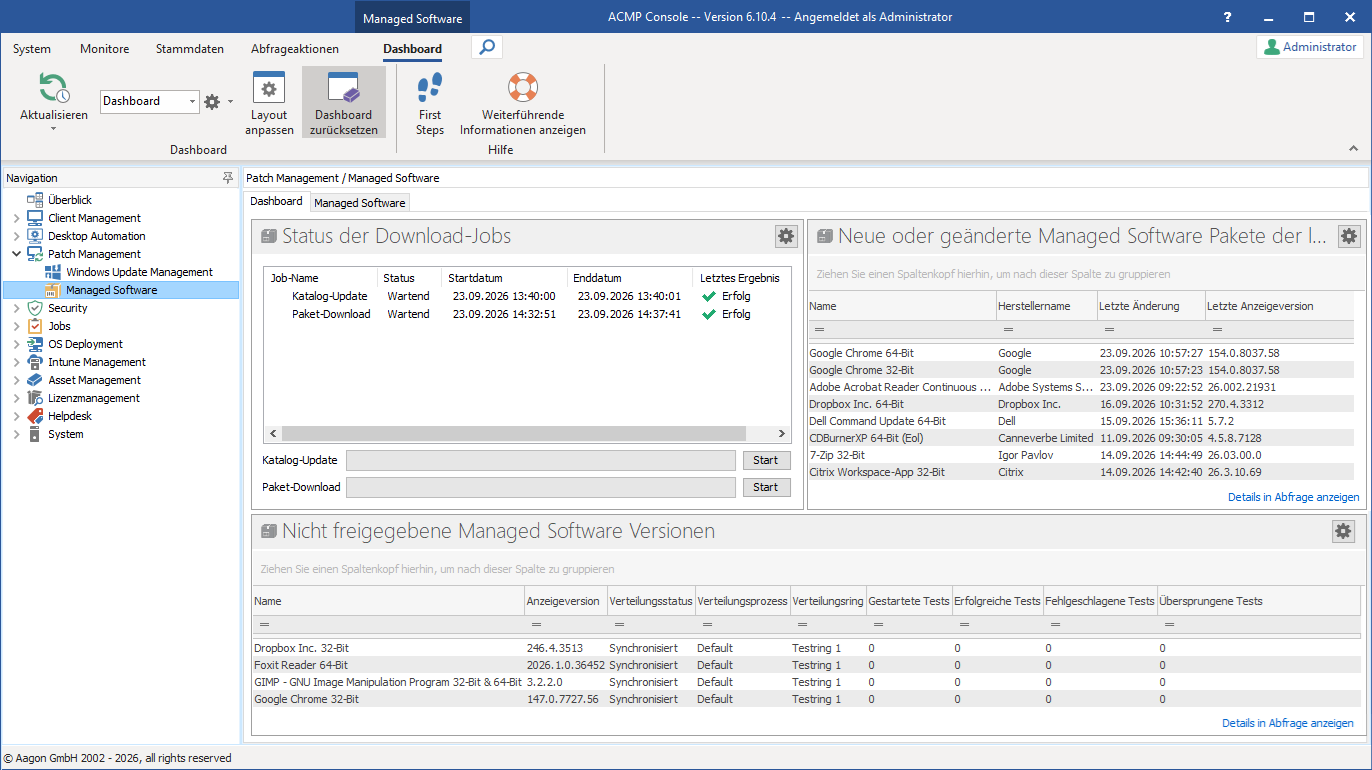
Task: Collapse the ribbon with the chevron
Action: tap(1354, 148)
